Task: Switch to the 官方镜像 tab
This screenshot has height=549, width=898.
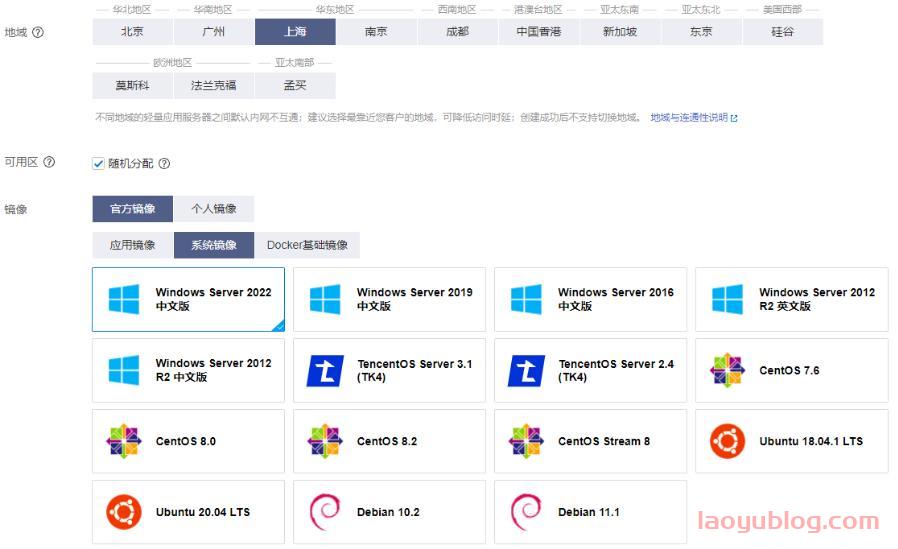Action: (x=132, y=209)
